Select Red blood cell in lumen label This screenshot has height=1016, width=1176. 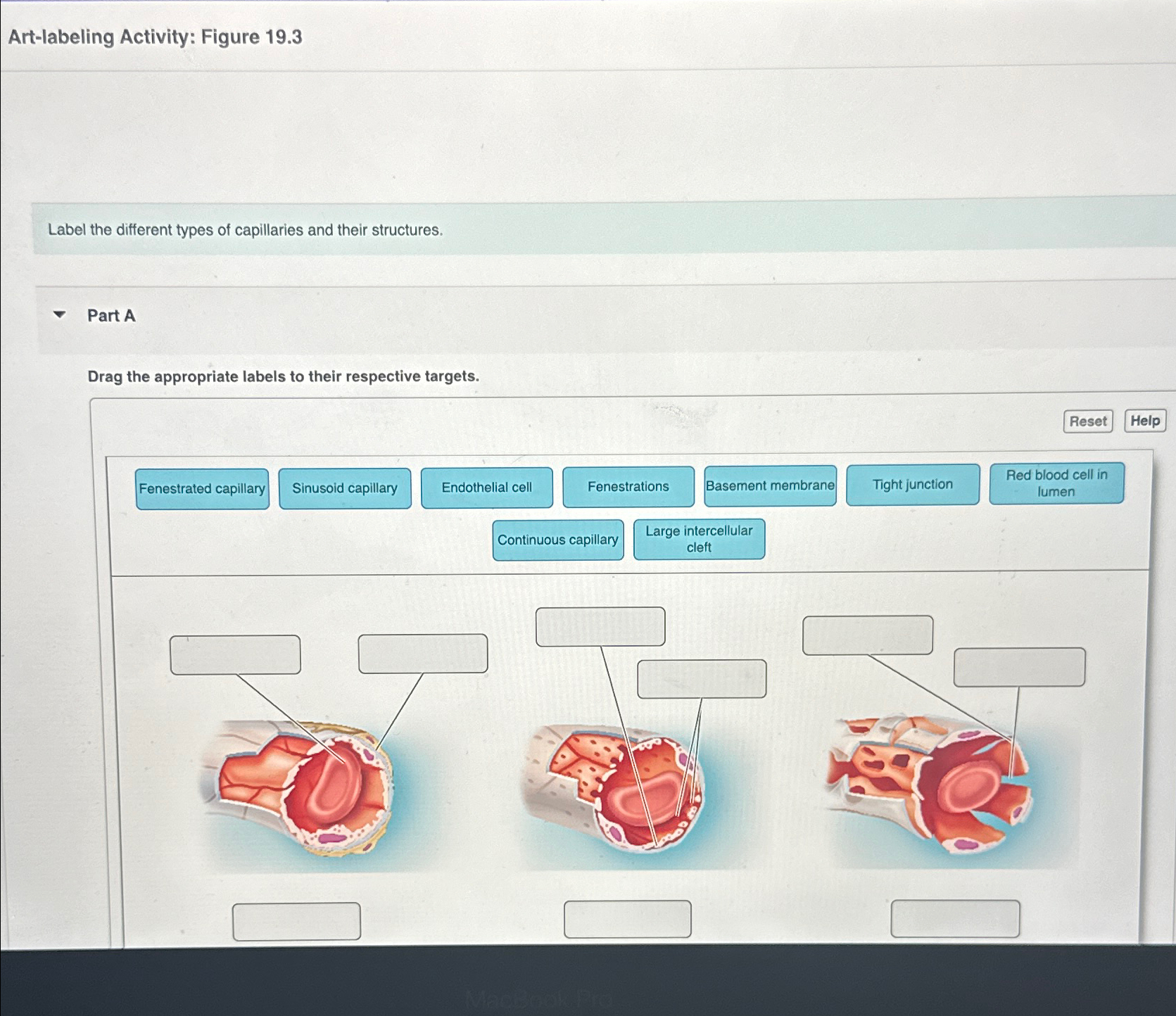pyautogui.click(x=1056, y=483)
